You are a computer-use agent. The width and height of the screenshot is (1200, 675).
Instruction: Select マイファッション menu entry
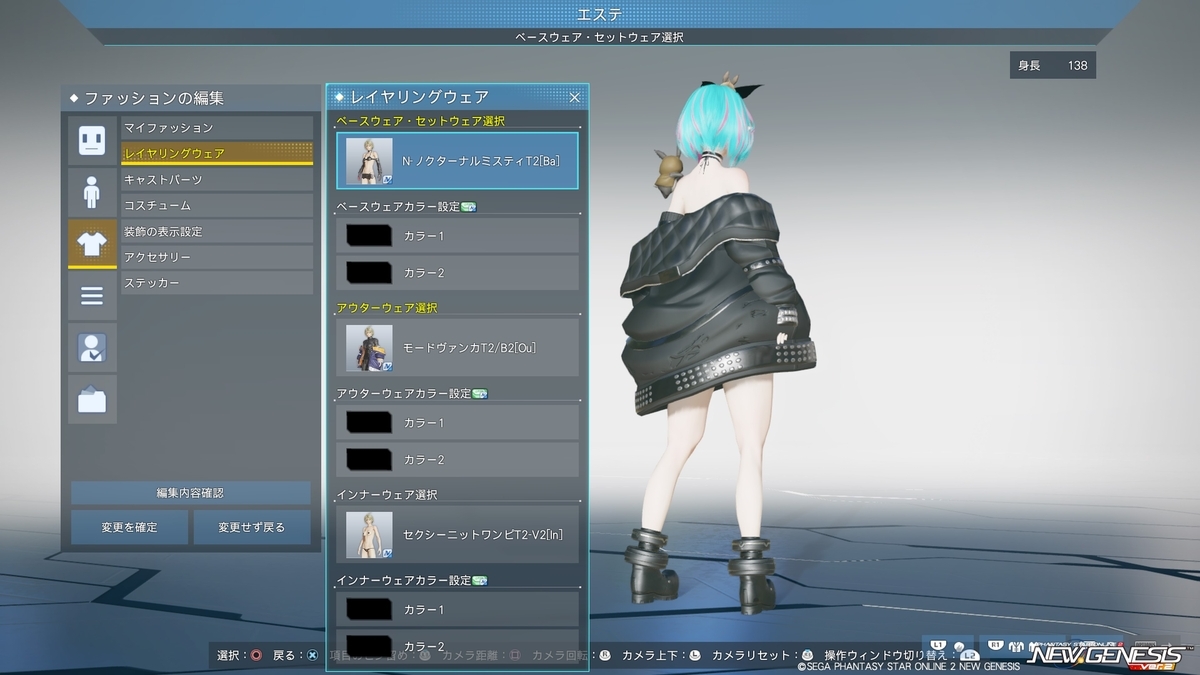click(217, 128)
